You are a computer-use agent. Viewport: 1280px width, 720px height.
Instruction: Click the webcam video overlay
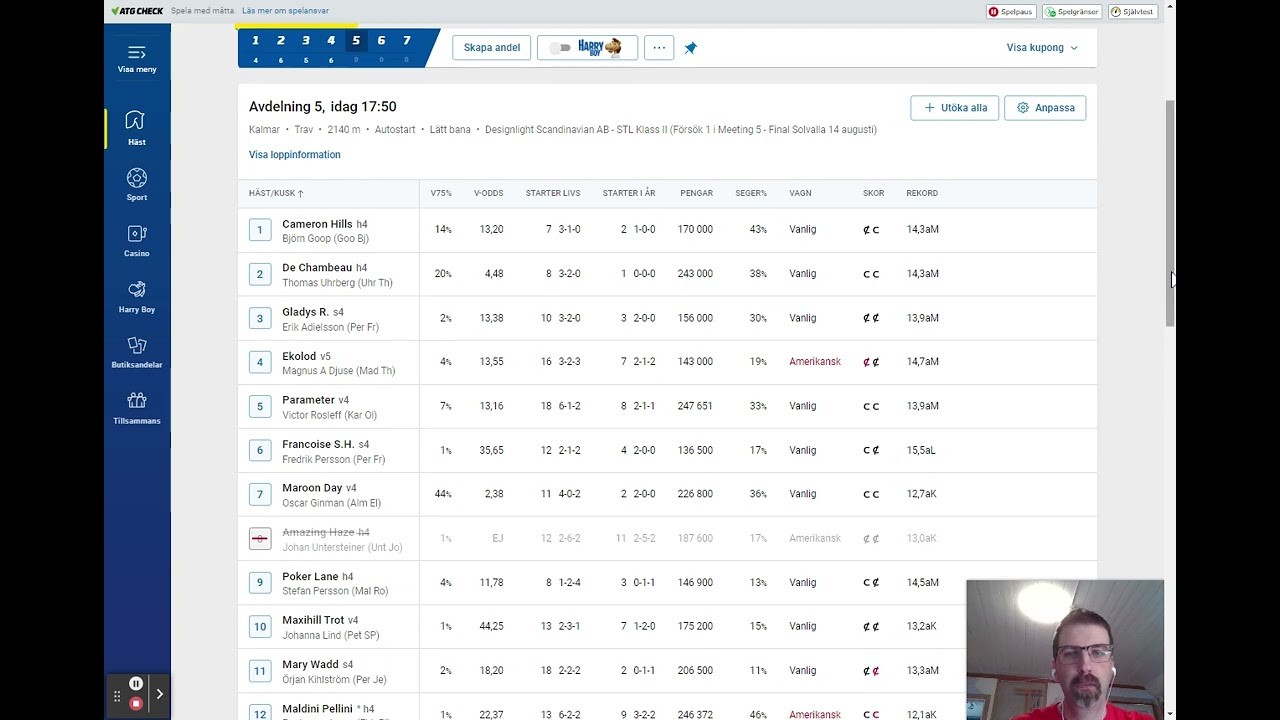(1065, 649)
